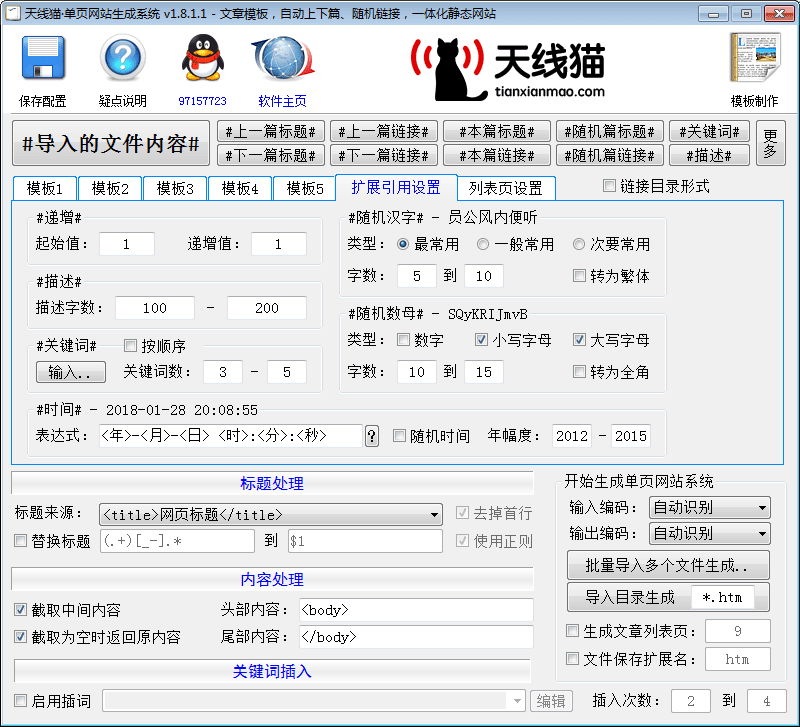Insert #关键词# tag button

pos(709,132)
